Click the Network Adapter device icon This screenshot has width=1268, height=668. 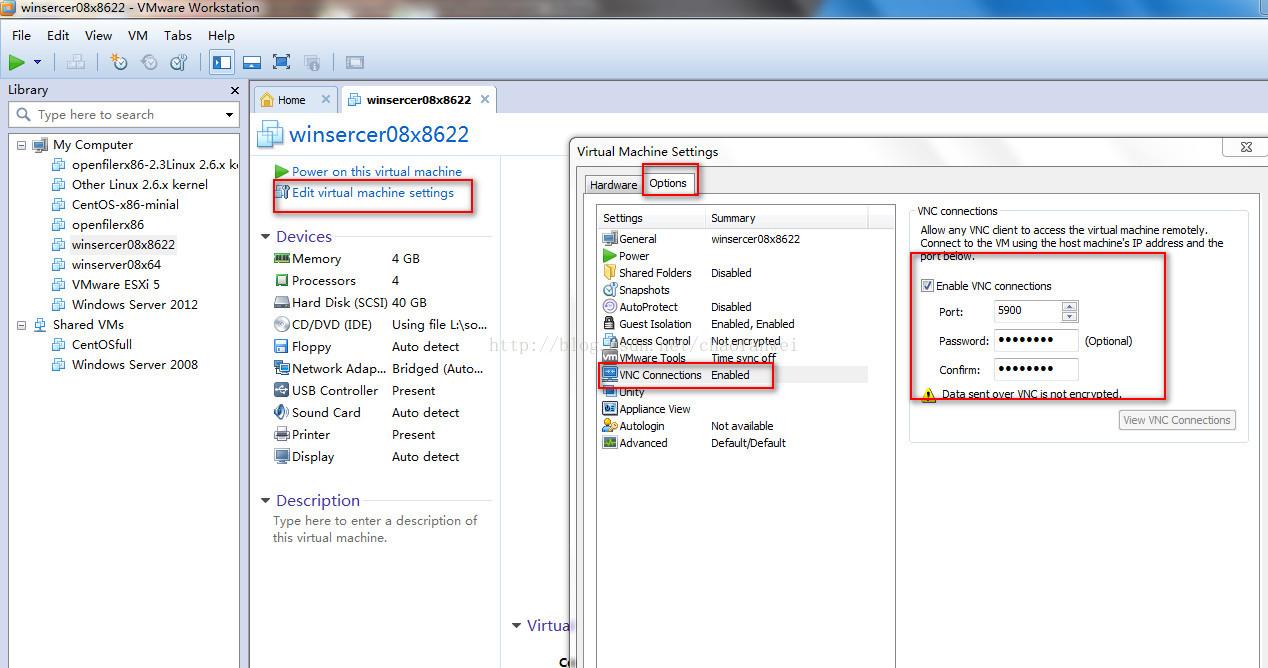coord(281,368)
